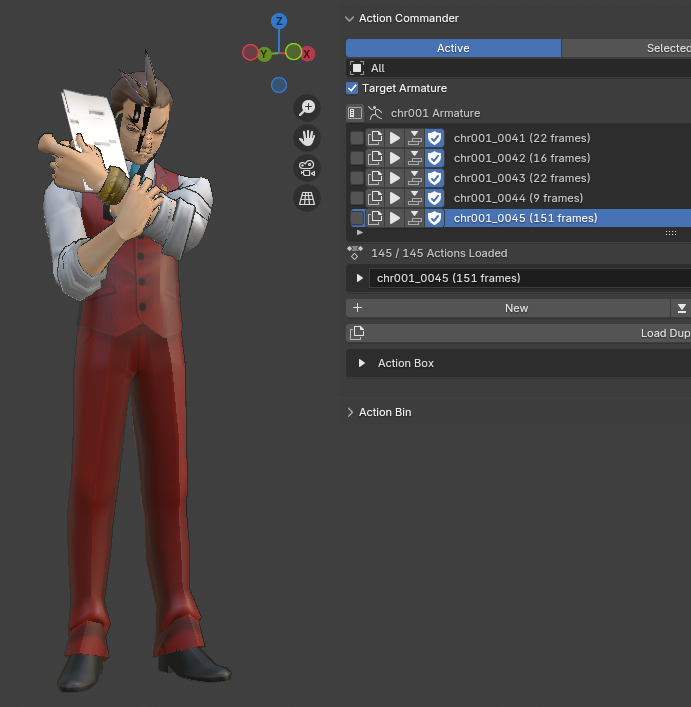Click the keyframes icon beside Actions Loaded
The image size is (691, 707).
point(355,253)
